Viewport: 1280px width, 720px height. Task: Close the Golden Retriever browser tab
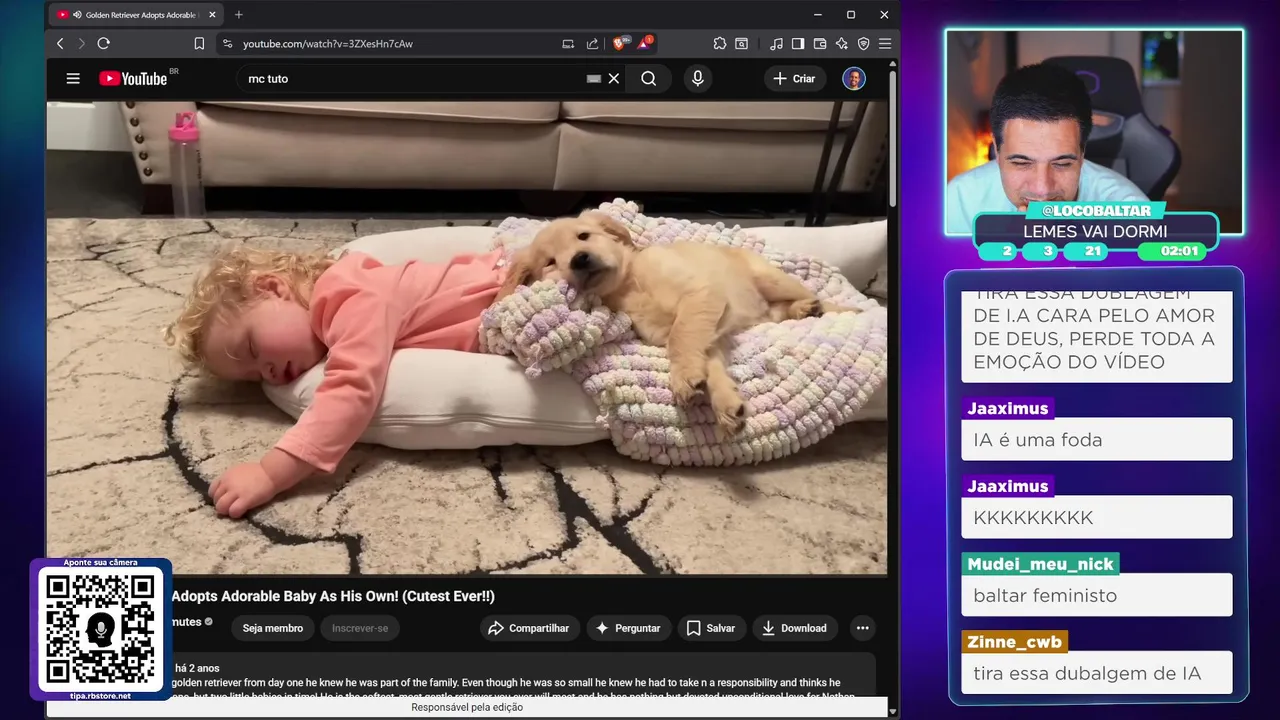point(212,15)
